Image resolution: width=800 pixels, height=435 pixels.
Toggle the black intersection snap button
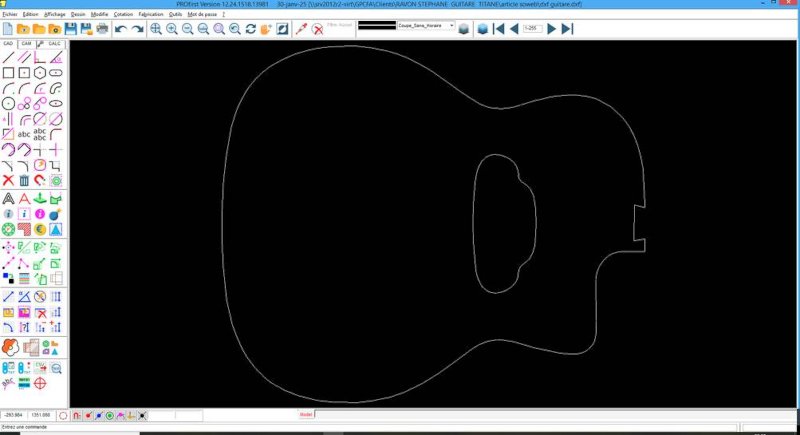(x=142, y=416)
